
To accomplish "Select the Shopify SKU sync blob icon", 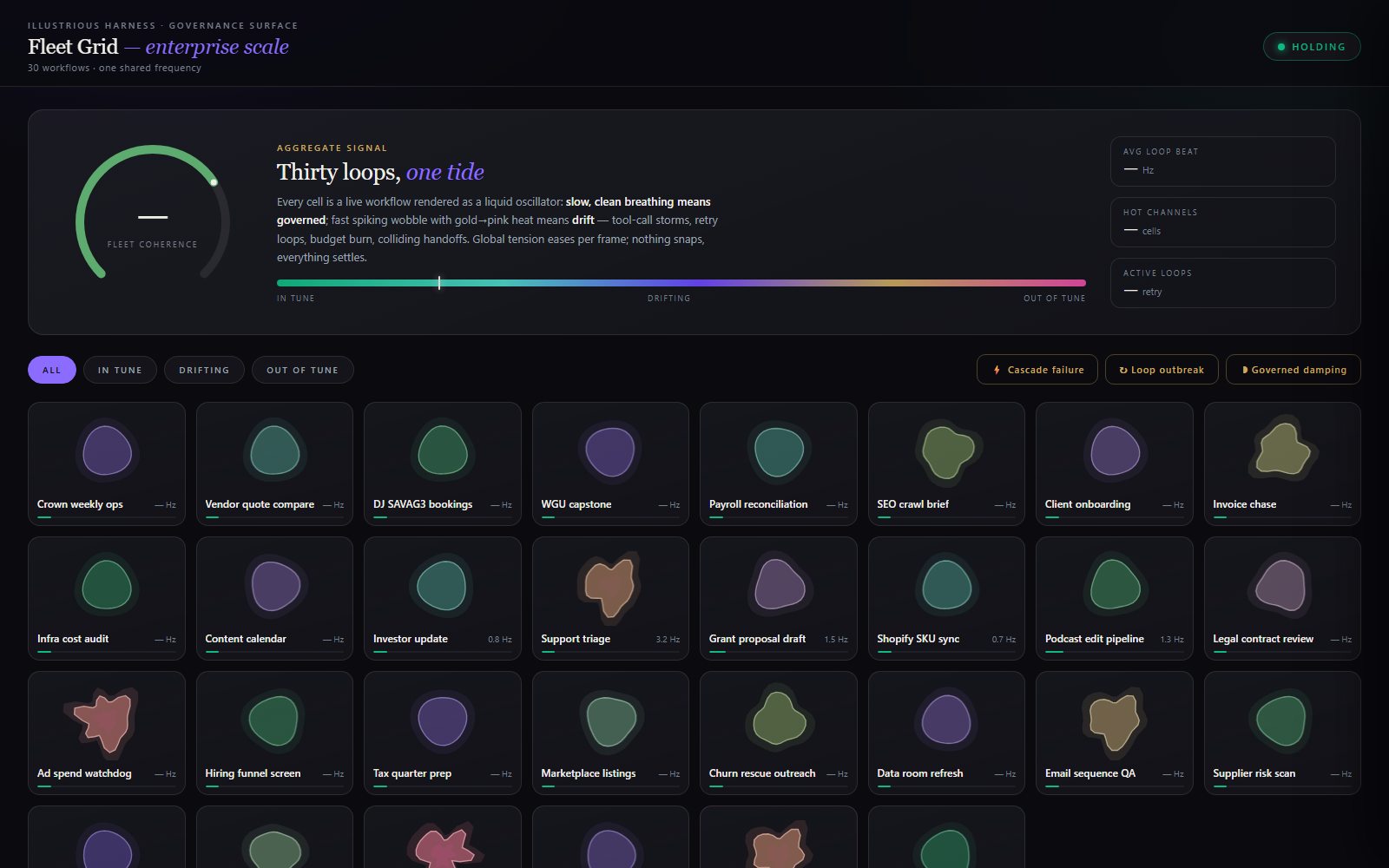I will [946, 585].
